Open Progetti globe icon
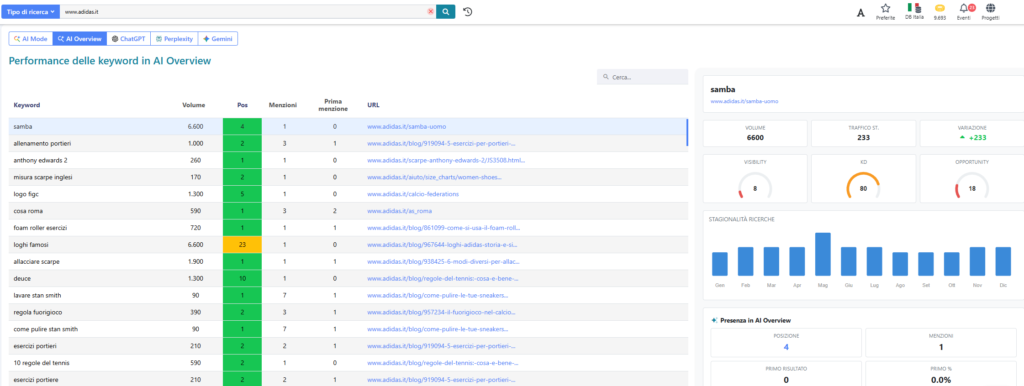 991,11
